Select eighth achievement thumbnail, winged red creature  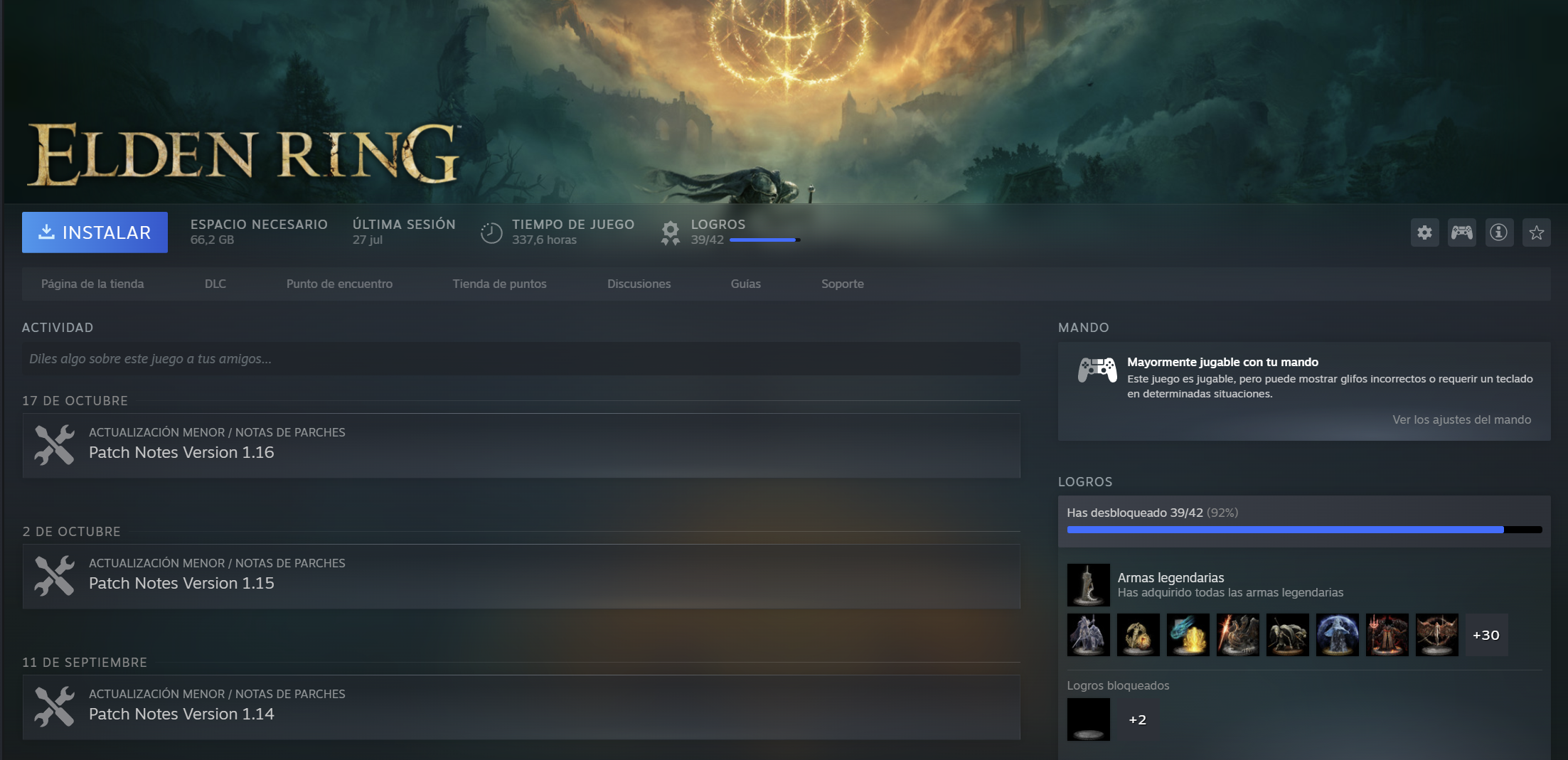click(x=1436, y=634)
